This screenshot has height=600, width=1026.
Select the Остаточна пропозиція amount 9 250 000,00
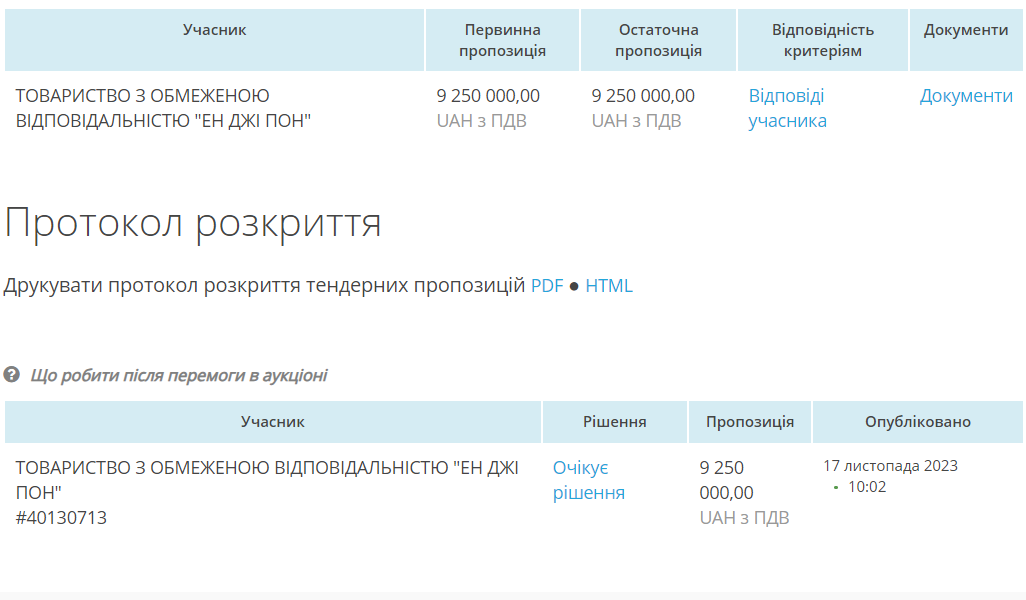(x=643, y=96)
